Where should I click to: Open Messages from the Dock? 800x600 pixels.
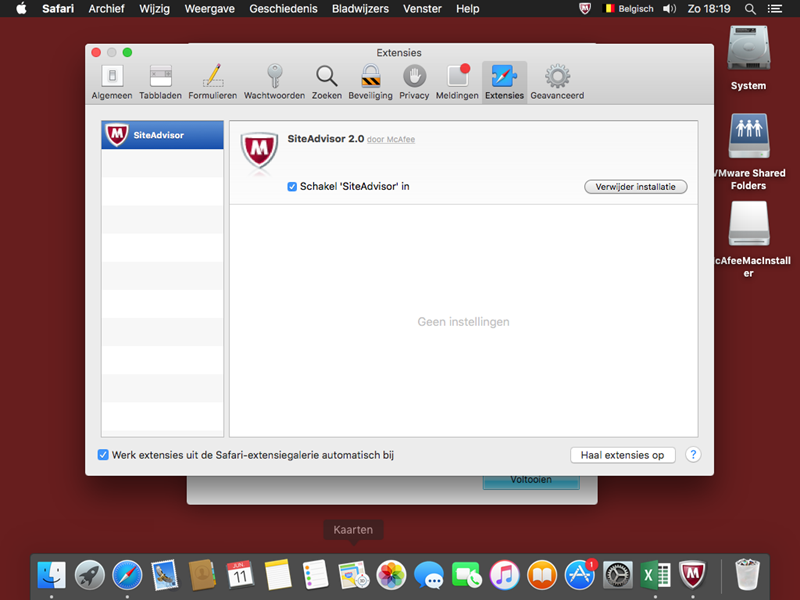pyautogui.click(x=429, y=574)
